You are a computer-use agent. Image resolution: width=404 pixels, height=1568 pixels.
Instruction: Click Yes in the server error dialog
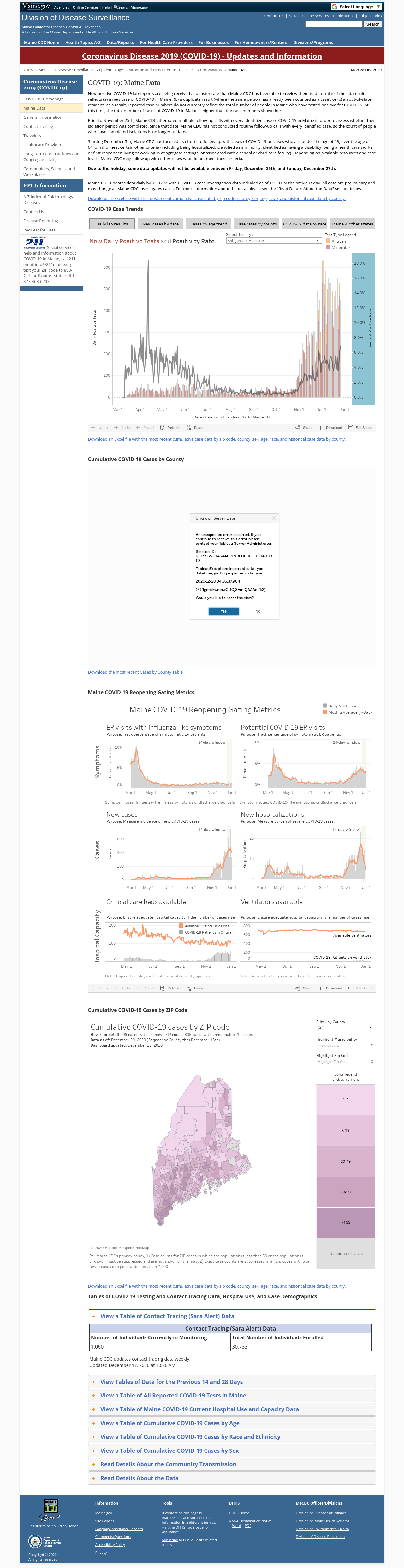(223, 611)
